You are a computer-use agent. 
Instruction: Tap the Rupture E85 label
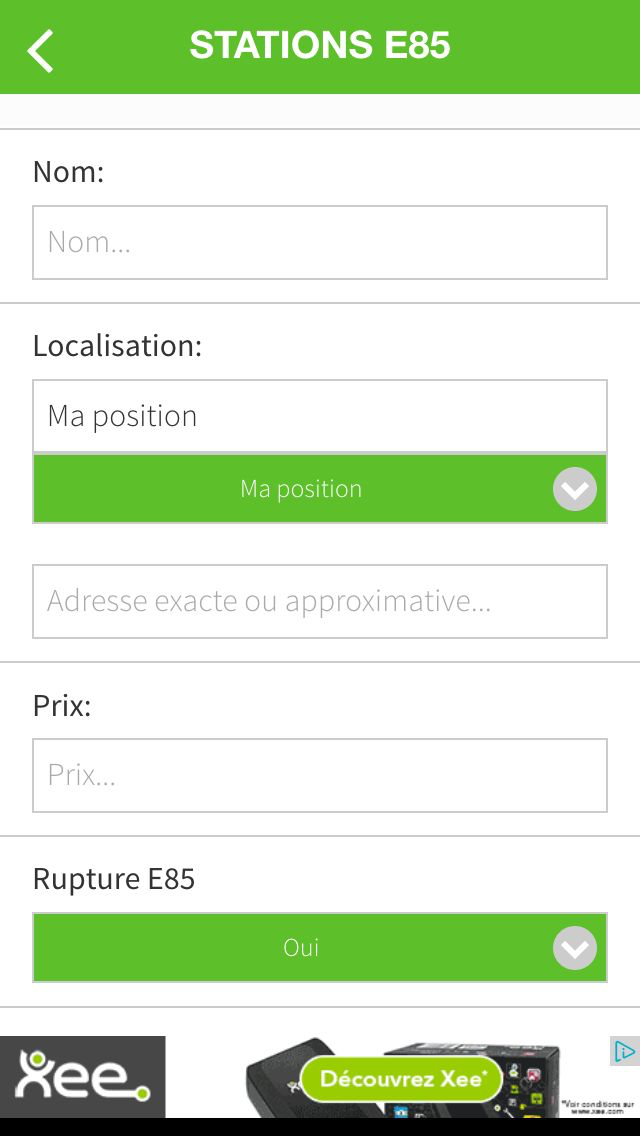point(114,879)
